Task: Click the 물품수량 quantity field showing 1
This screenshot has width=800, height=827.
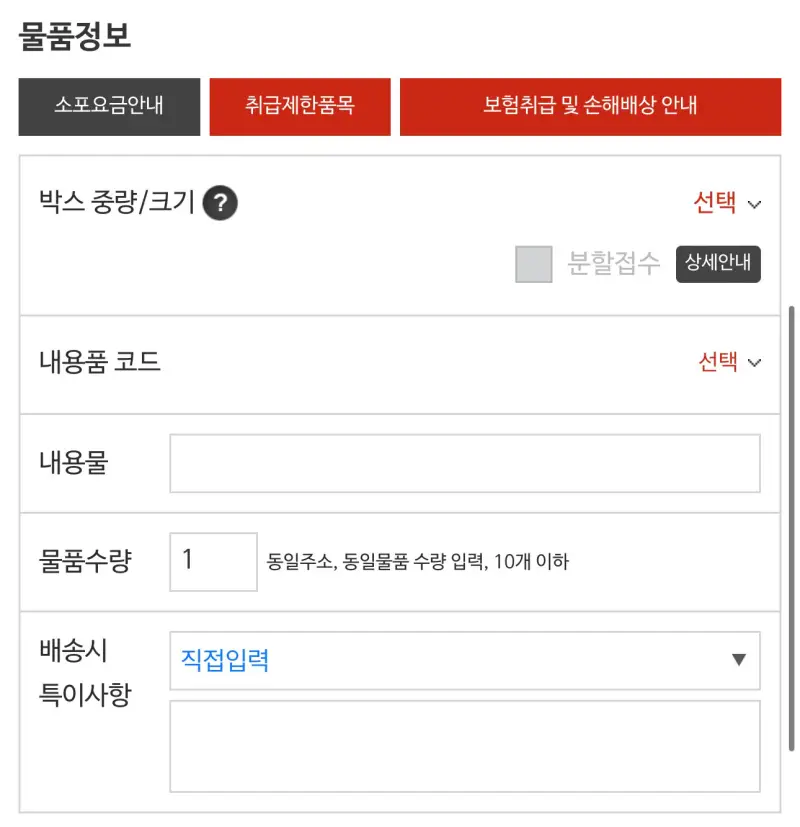Action: [x=213, y=561]
